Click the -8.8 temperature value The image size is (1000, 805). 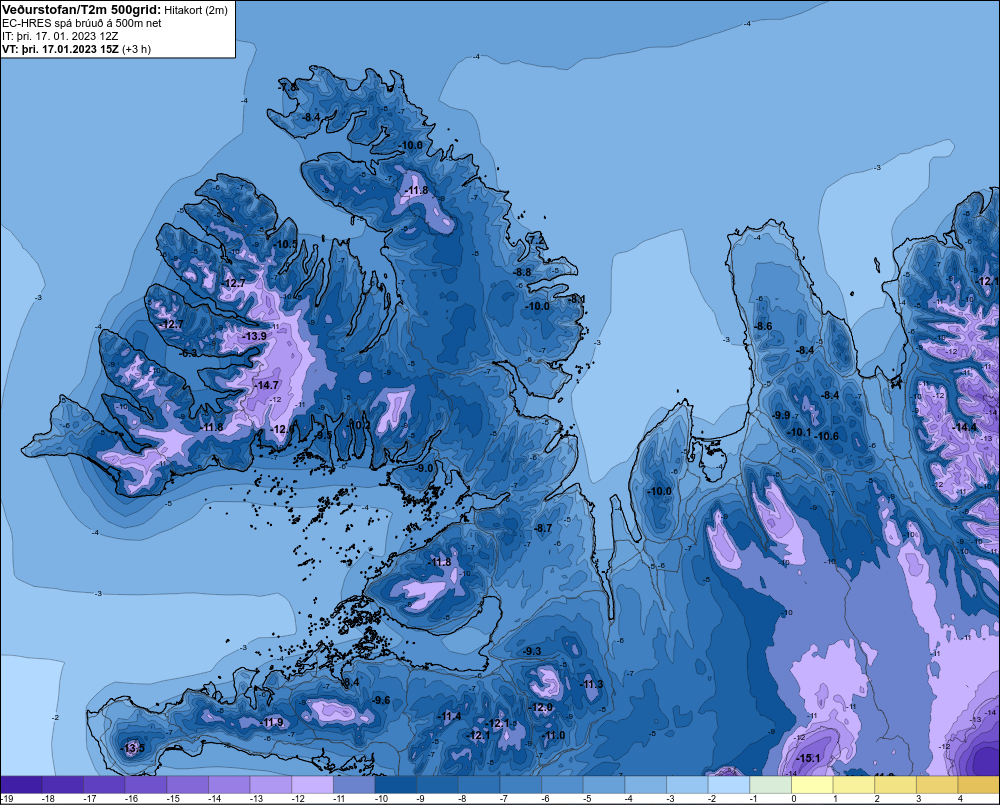[x=522, y=272]
